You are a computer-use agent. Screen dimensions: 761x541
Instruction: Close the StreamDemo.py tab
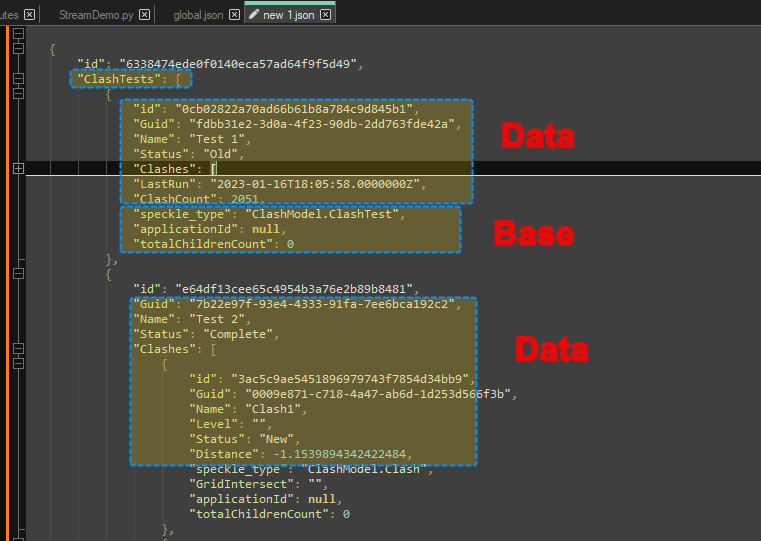point(145,14)
